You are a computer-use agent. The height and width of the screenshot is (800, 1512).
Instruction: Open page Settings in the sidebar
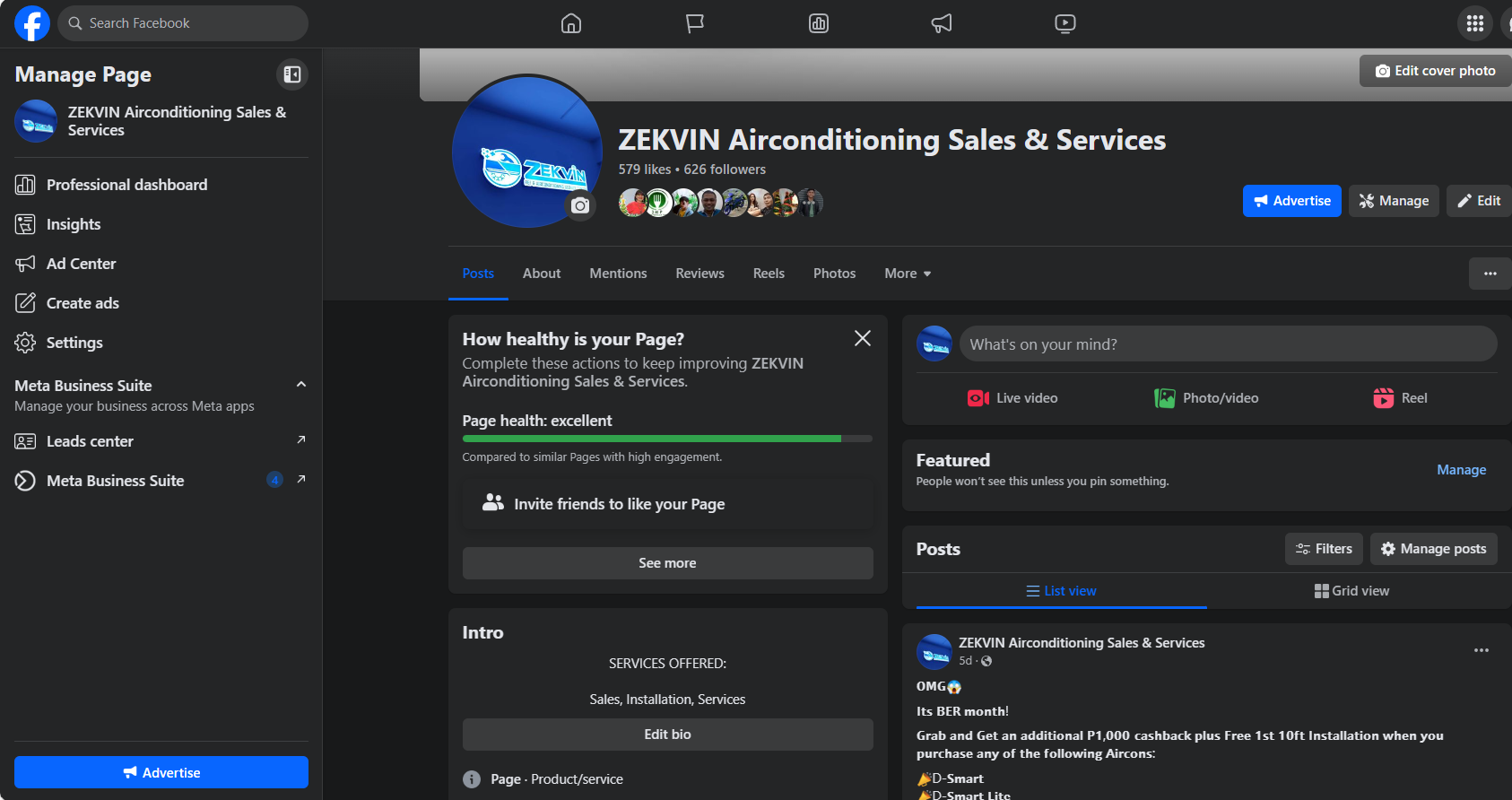coord(161,343)
